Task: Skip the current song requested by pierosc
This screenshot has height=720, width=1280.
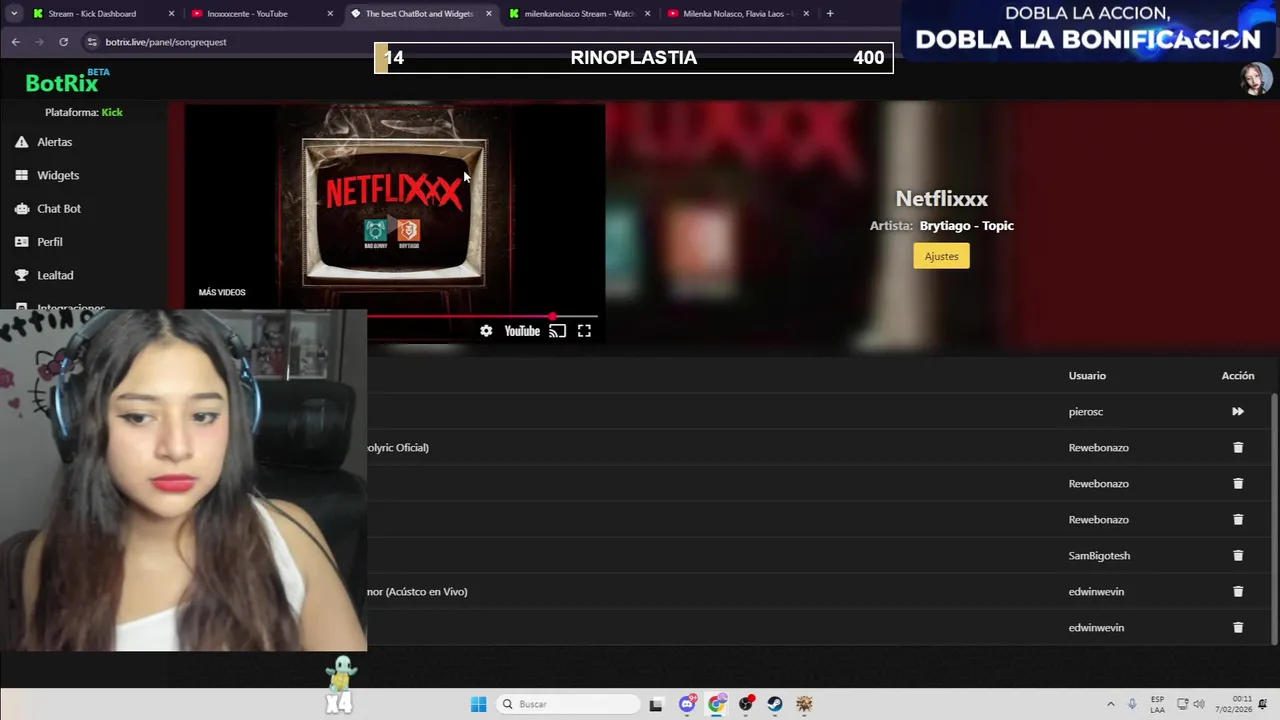Action: [1237, 411]
